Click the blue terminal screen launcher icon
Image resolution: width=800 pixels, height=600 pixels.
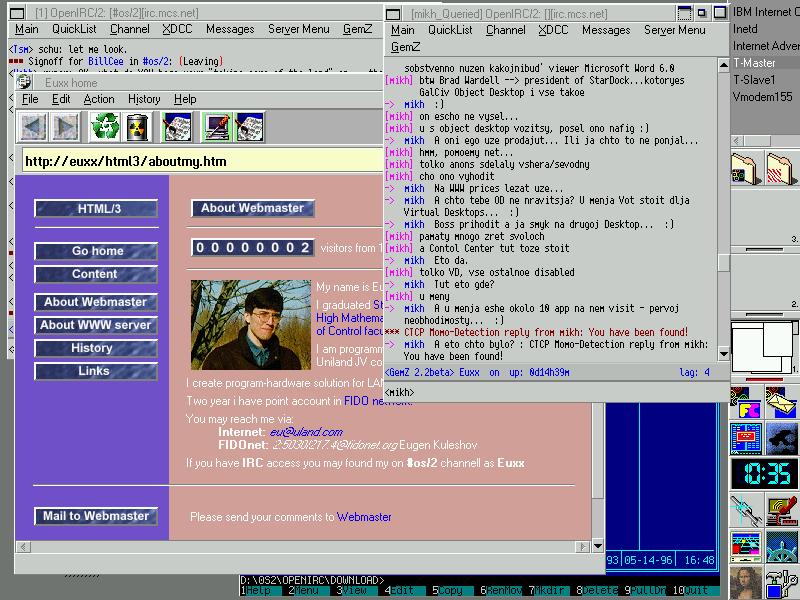746,438
